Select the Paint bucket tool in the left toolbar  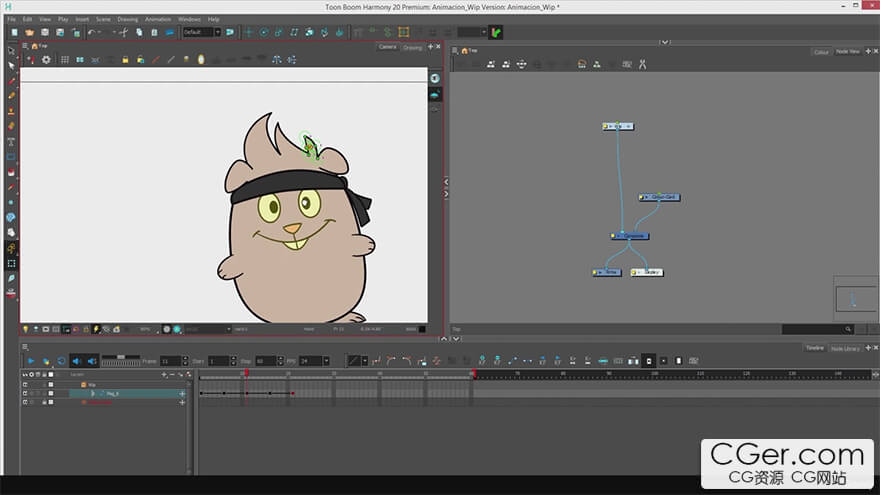coord(11,172)
